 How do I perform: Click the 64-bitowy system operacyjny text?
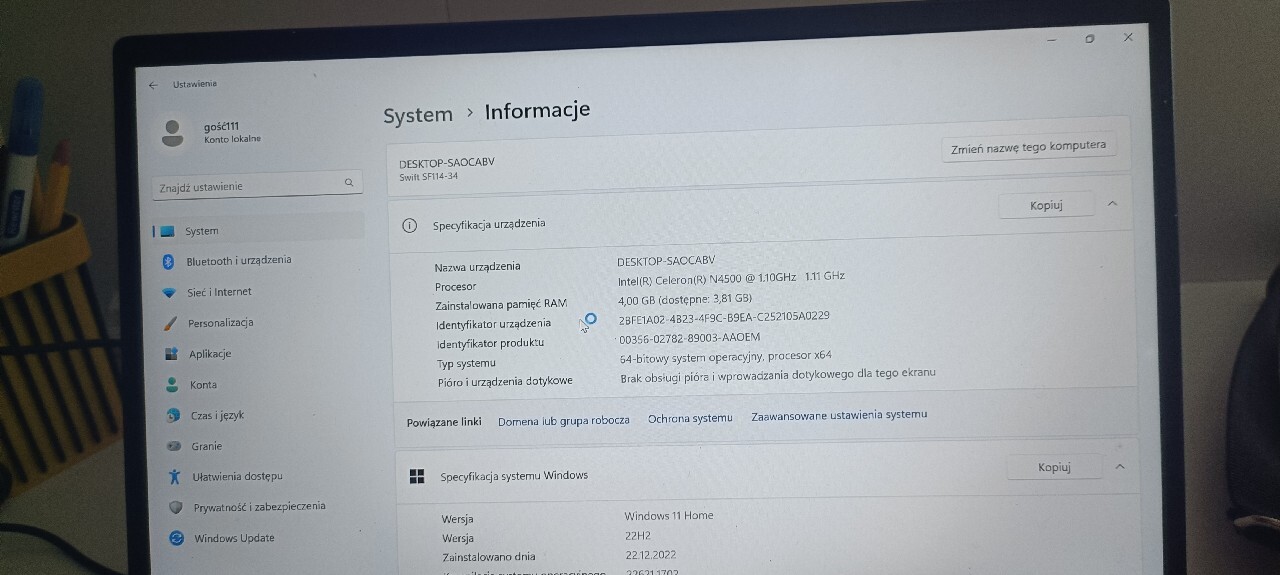pyautogui.click(x=726, y=357)
